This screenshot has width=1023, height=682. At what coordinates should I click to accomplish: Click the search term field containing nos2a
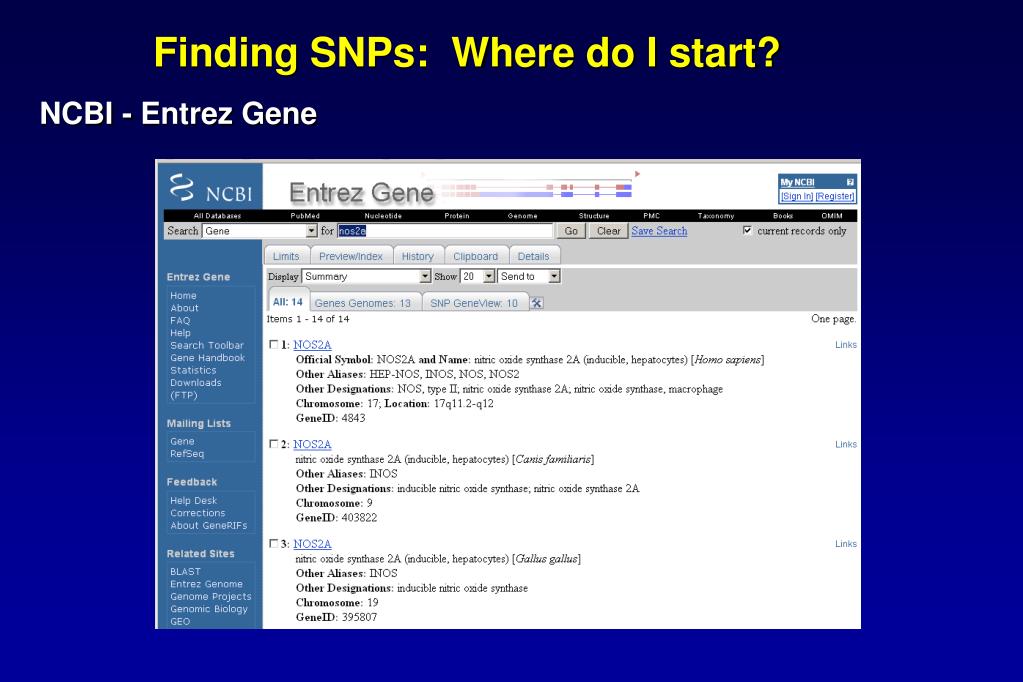pos(445,231)
